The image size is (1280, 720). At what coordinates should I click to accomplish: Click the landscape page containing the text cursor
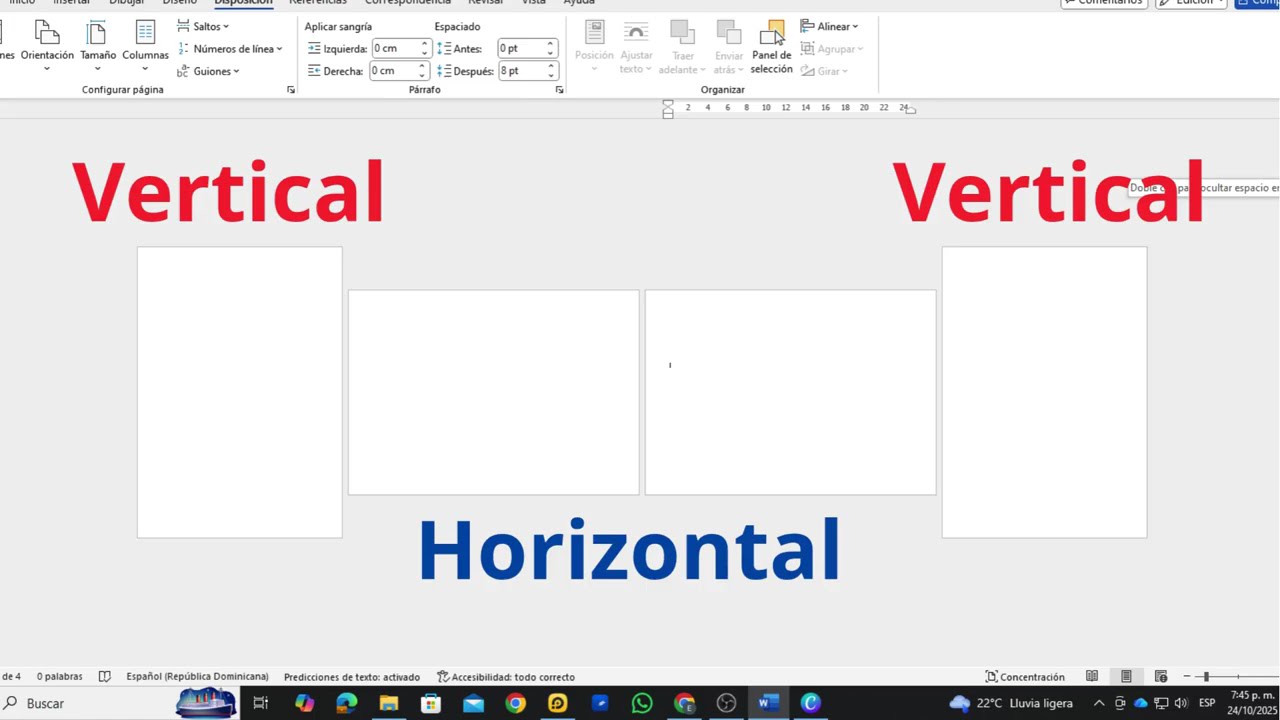pos(790,392)
